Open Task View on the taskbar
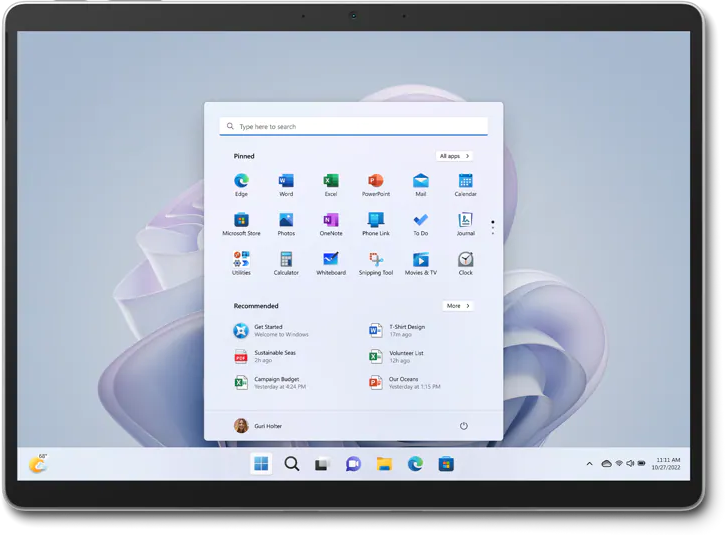Image resolution: width=725 pixels, height=535 pixels. pyautogui.click(x=322, y=464)
